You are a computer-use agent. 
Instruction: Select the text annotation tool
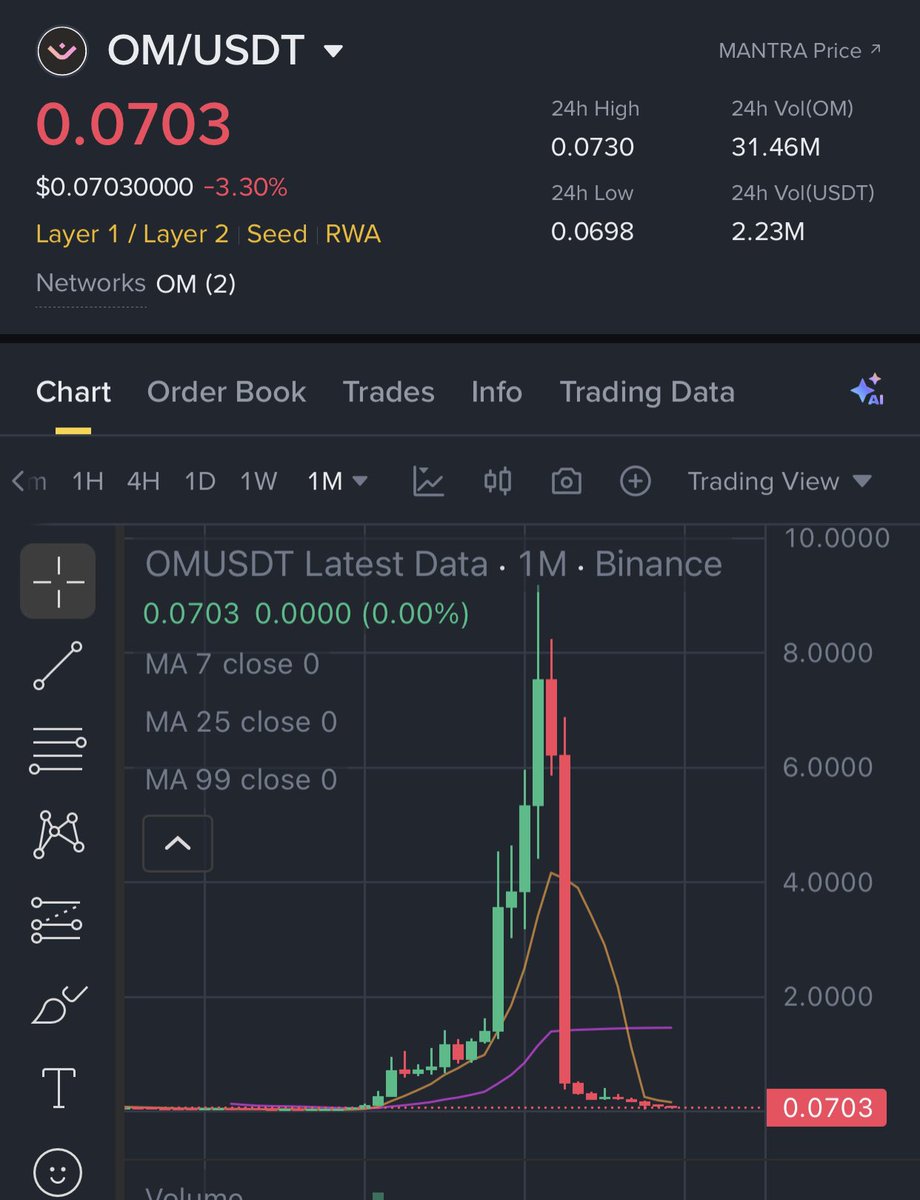57,1086
